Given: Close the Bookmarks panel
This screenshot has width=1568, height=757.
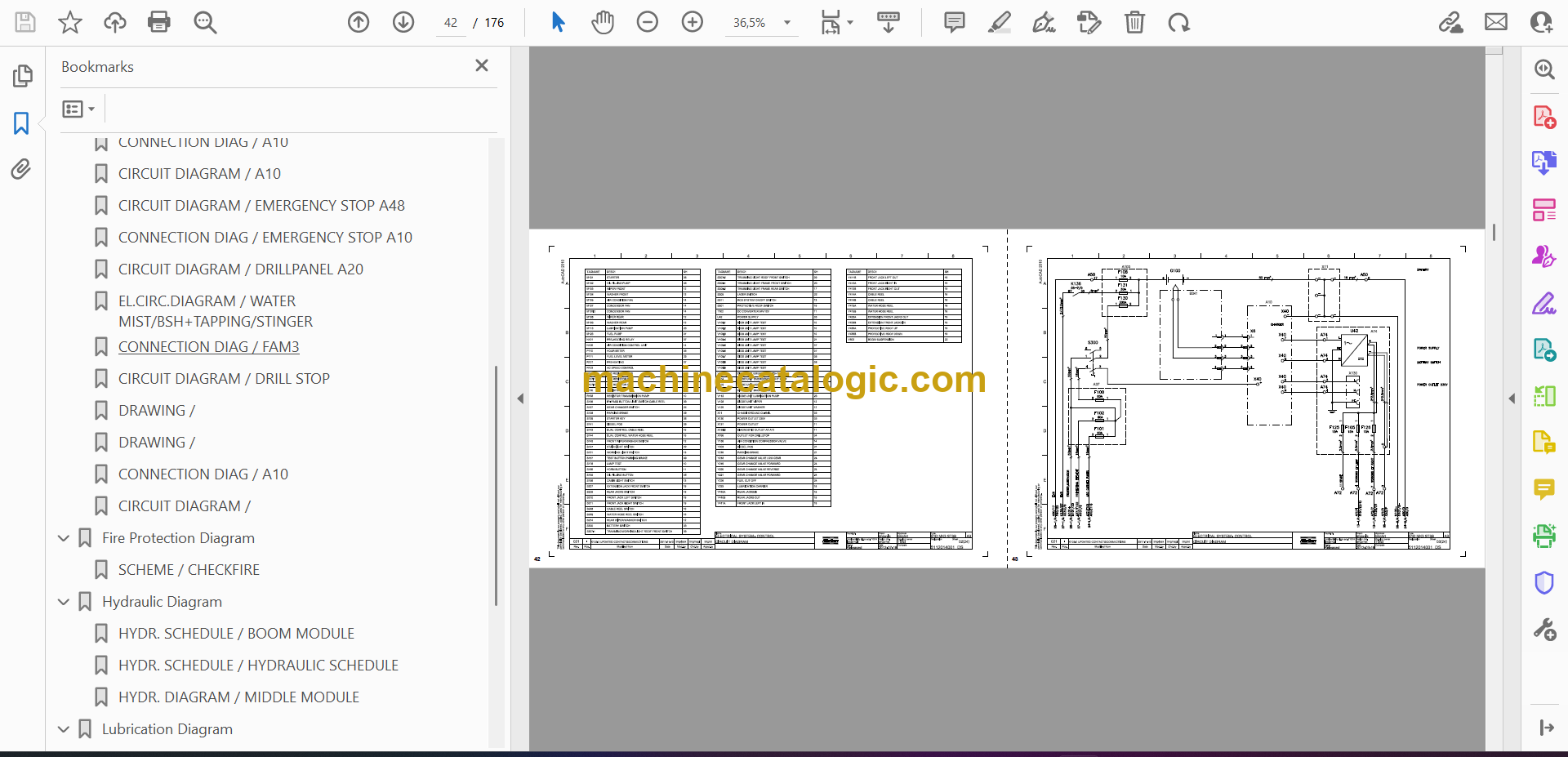Looking at the screenshot, I should (x=482, y=65).
